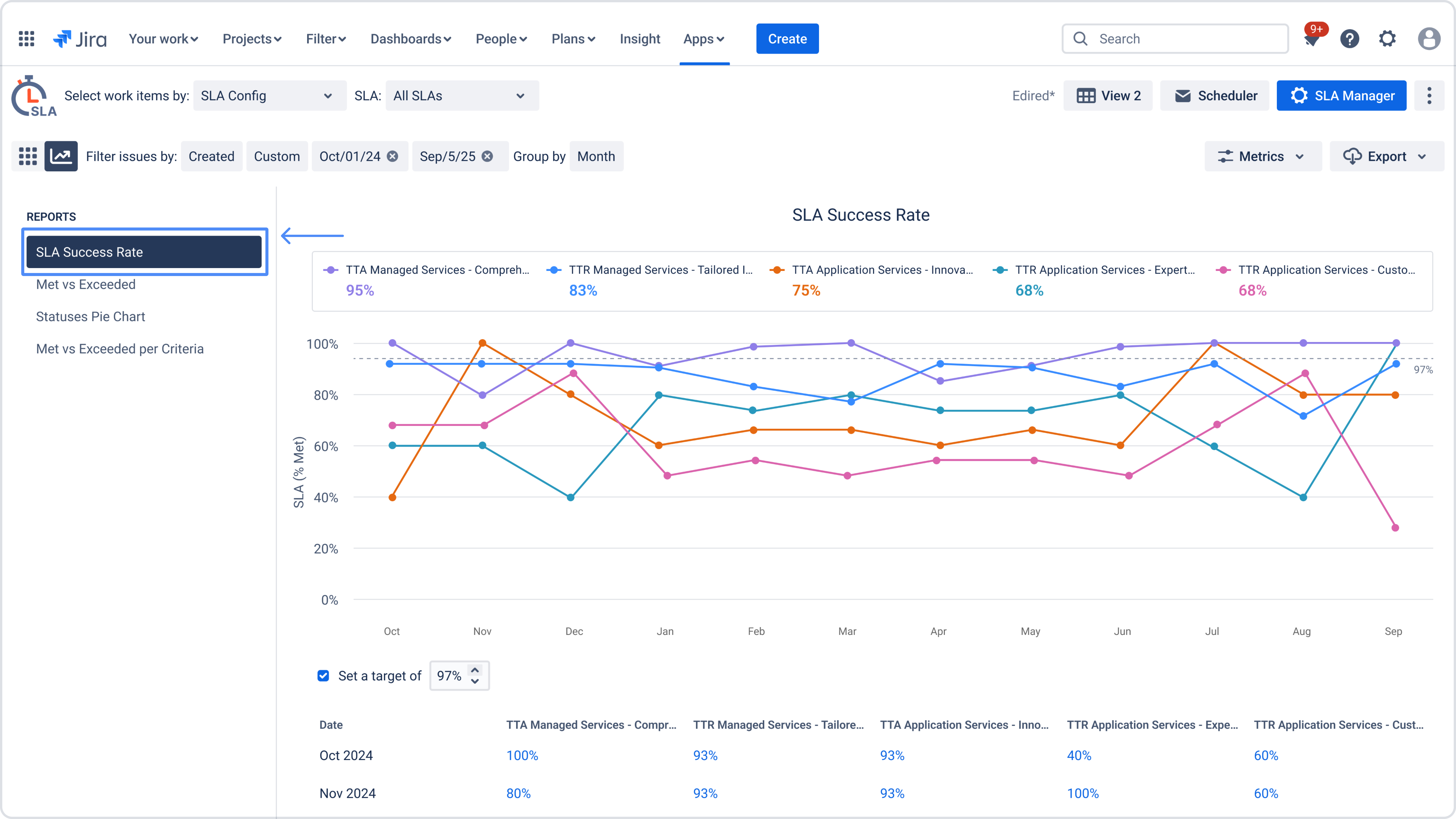Uncheck the Set a target of checkbox
The image size is (1456, 819).
coord(323,675)
